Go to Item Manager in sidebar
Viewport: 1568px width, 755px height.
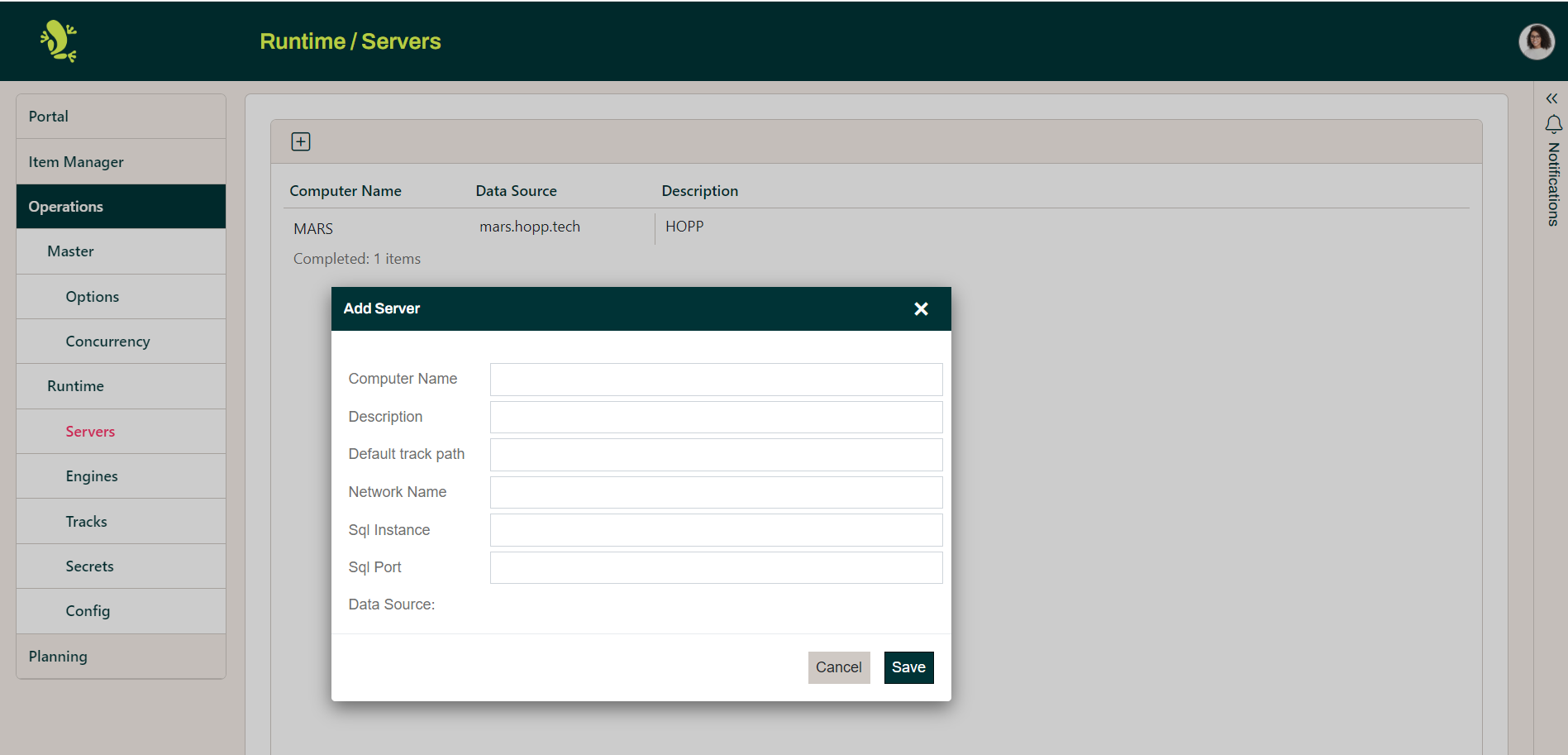pos(121,162)
